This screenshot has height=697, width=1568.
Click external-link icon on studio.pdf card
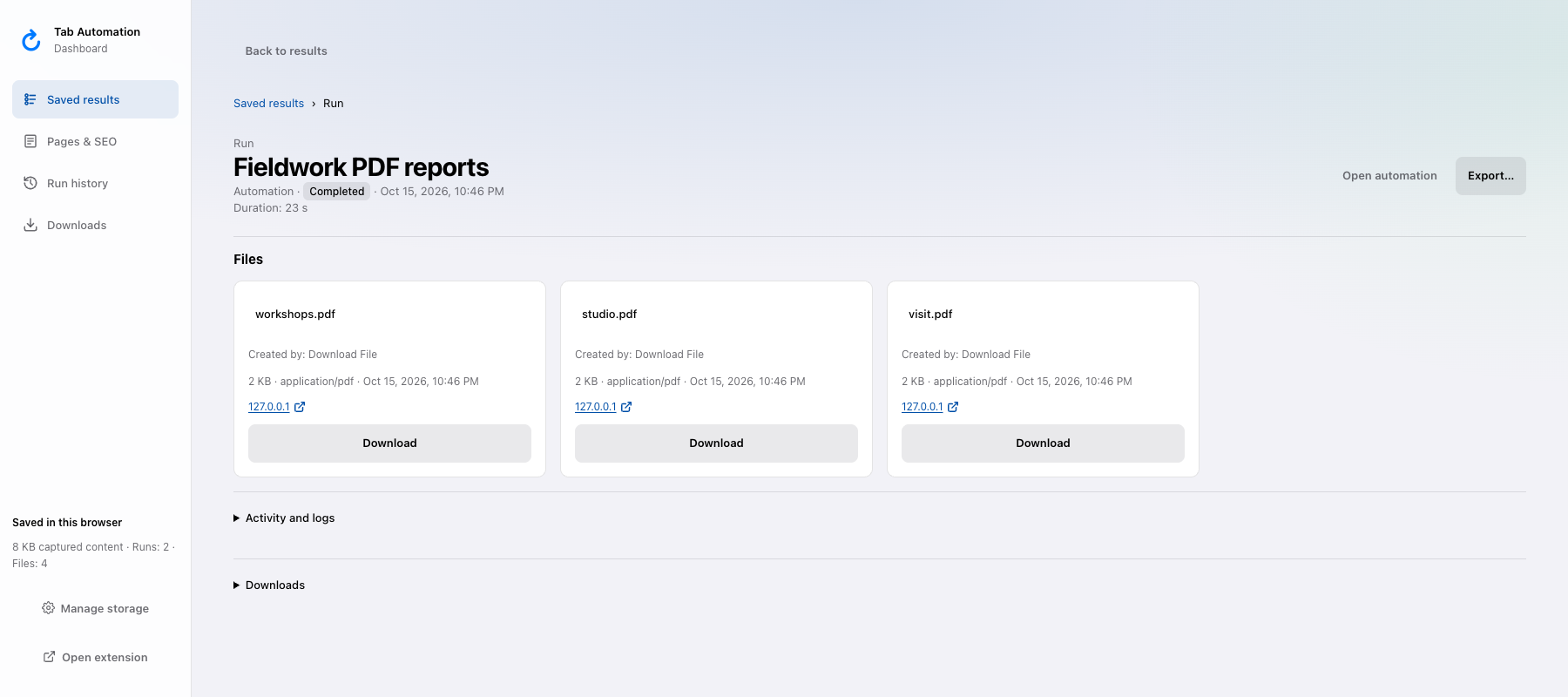[x=626, y=407]
